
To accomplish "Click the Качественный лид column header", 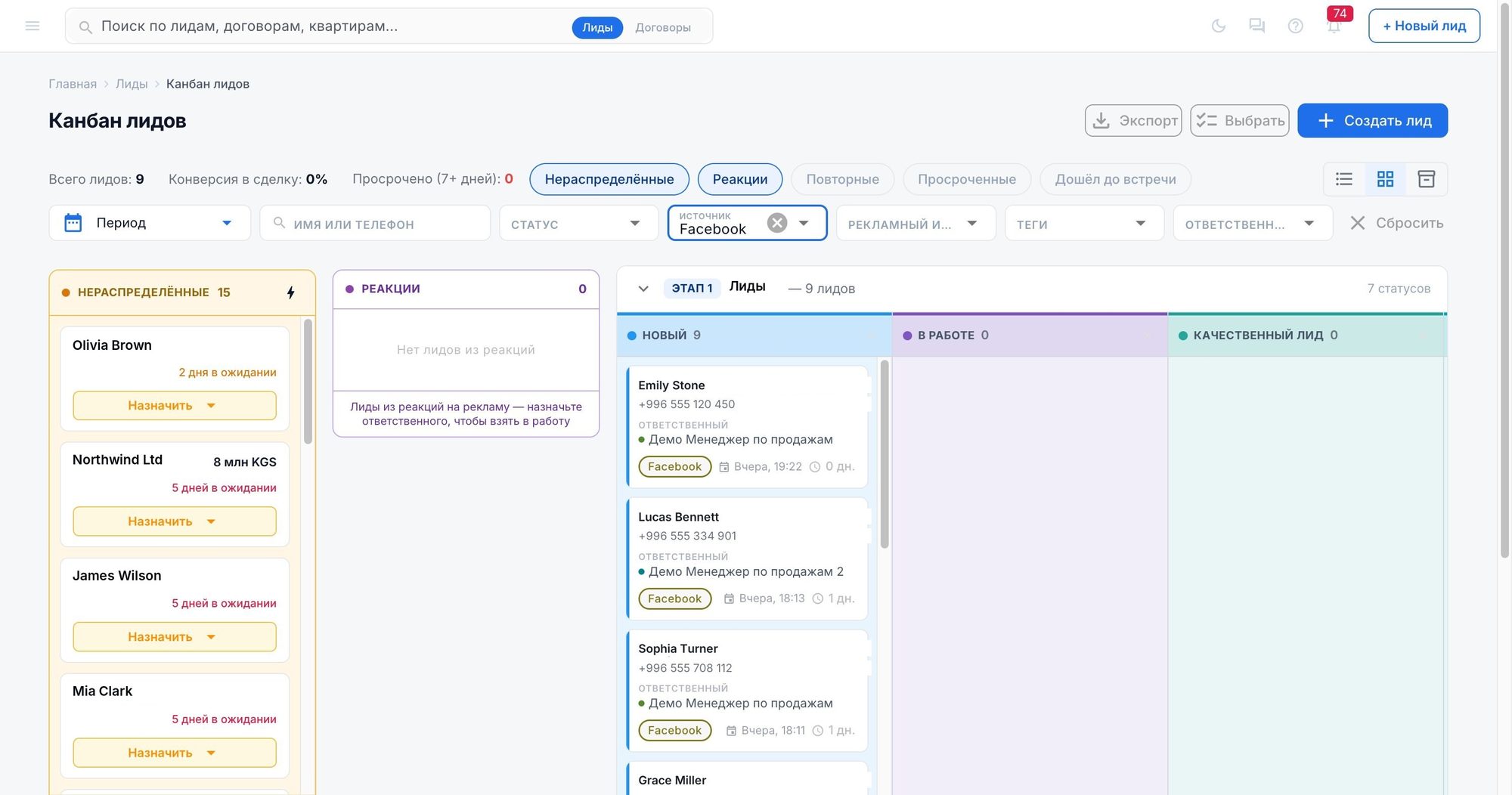I will 1306,335.
